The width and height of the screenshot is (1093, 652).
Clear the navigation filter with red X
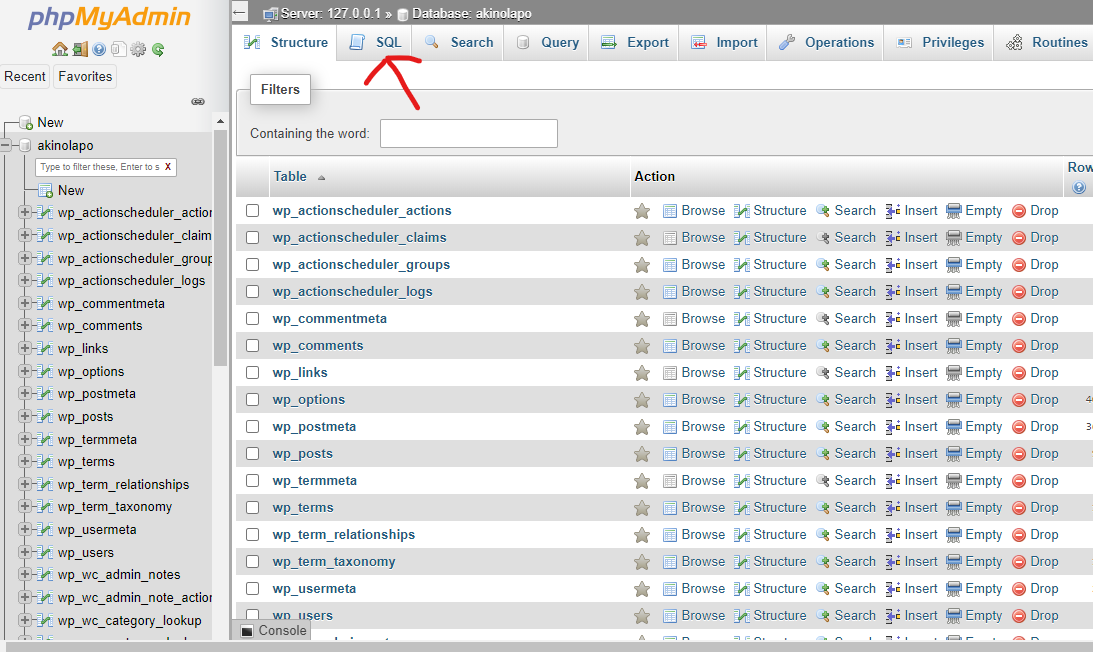(x=168, y=167)
